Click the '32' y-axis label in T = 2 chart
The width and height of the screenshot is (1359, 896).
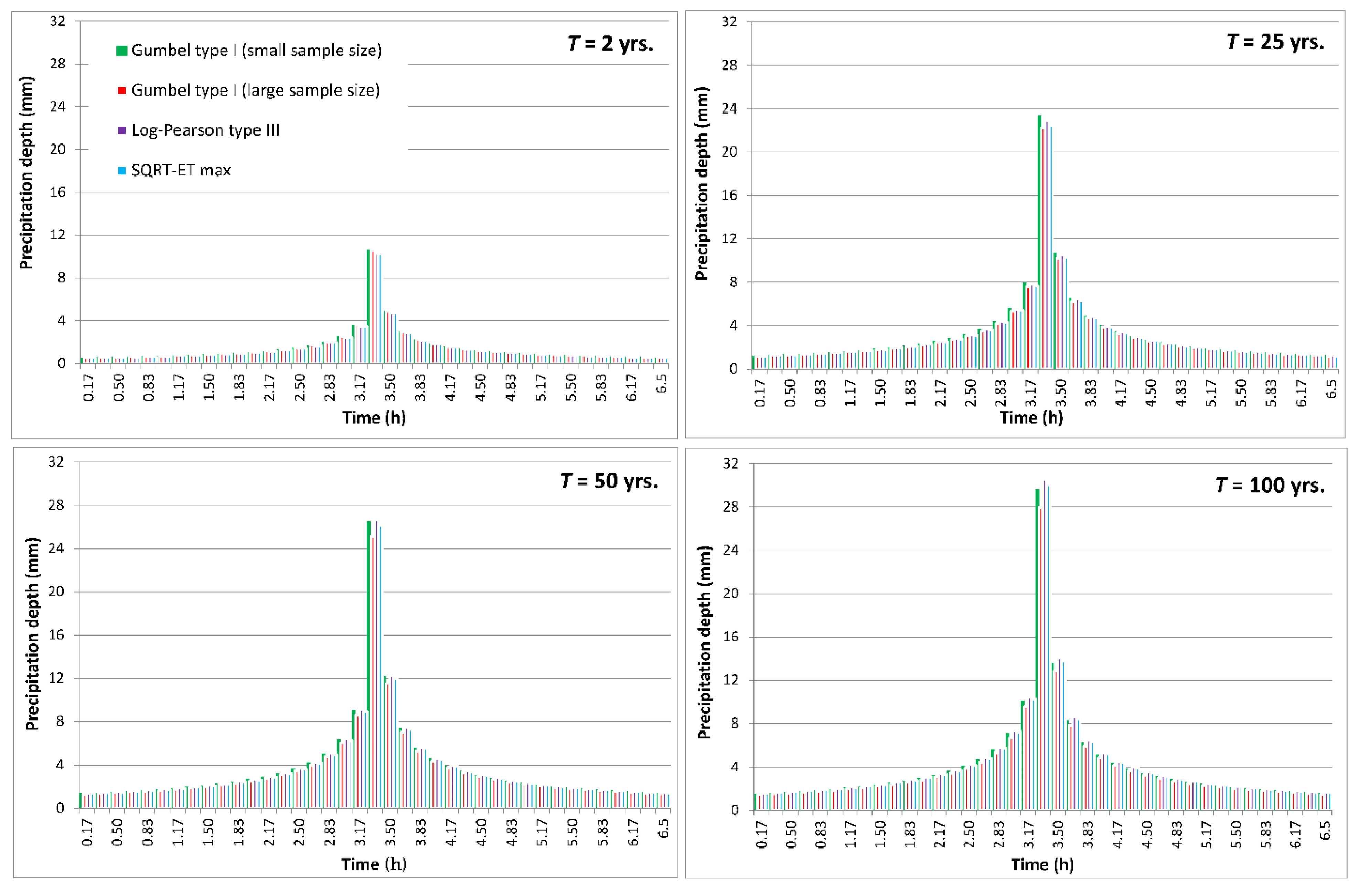(58, 22)
